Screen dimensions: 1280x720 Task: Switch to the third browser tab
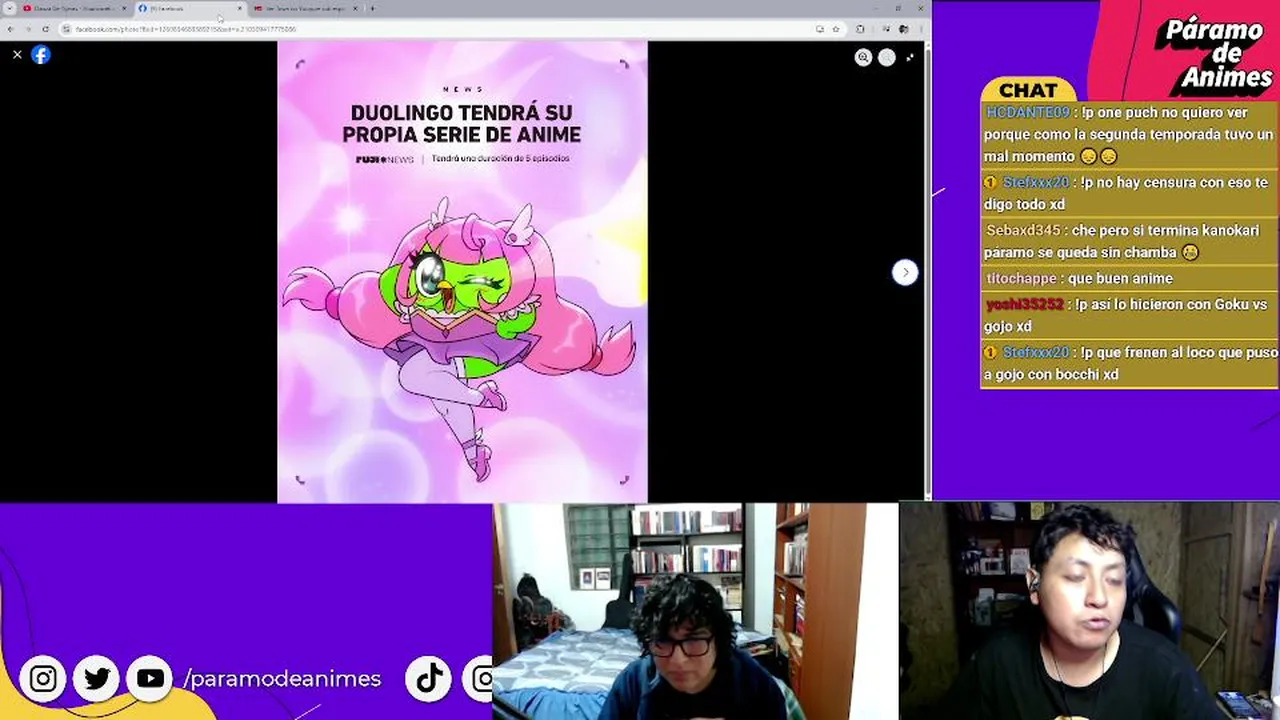coord(305,9)
